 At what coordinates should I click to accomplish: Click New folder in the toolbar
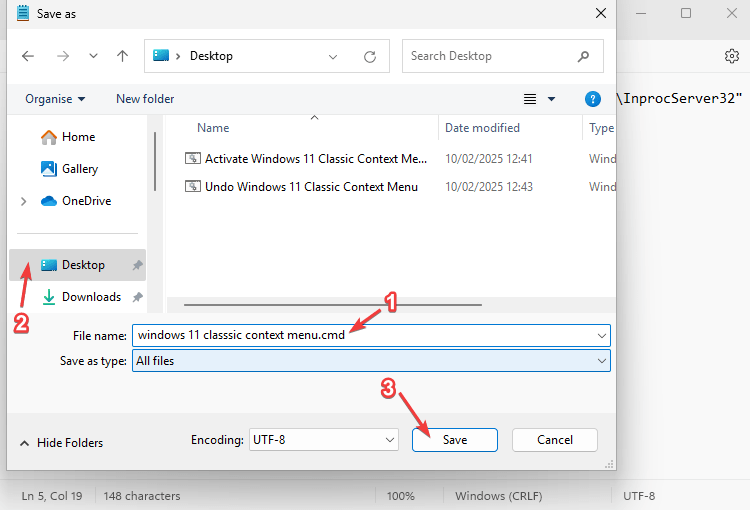pyautogui.click(x=145, y=99)
